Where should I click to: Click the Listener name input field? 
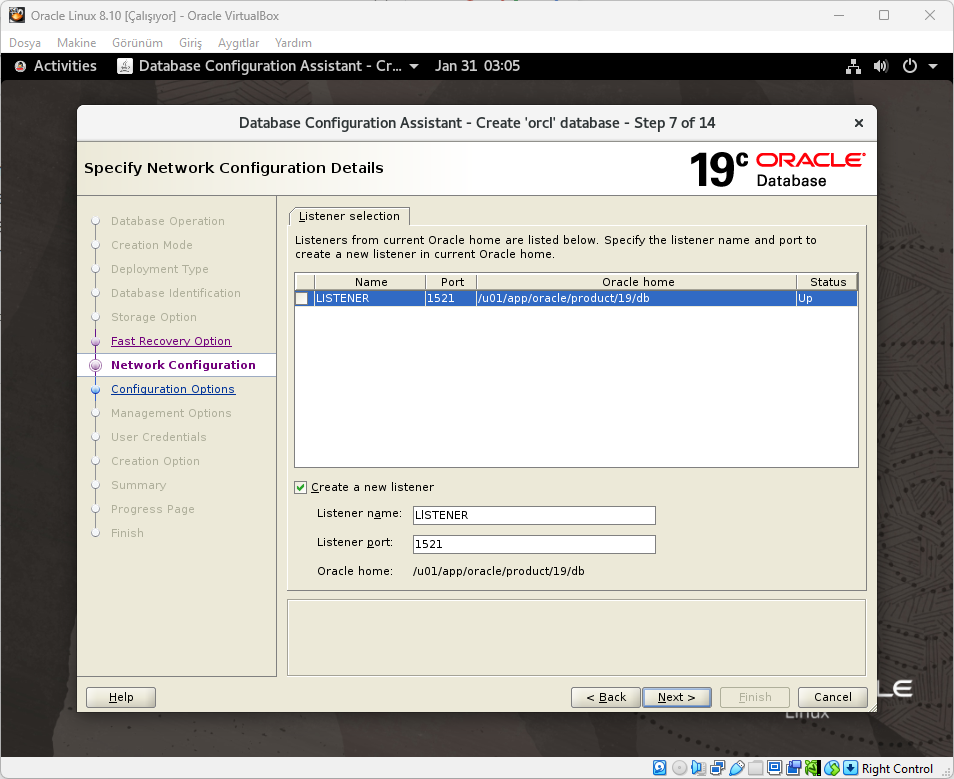point(534,515)
